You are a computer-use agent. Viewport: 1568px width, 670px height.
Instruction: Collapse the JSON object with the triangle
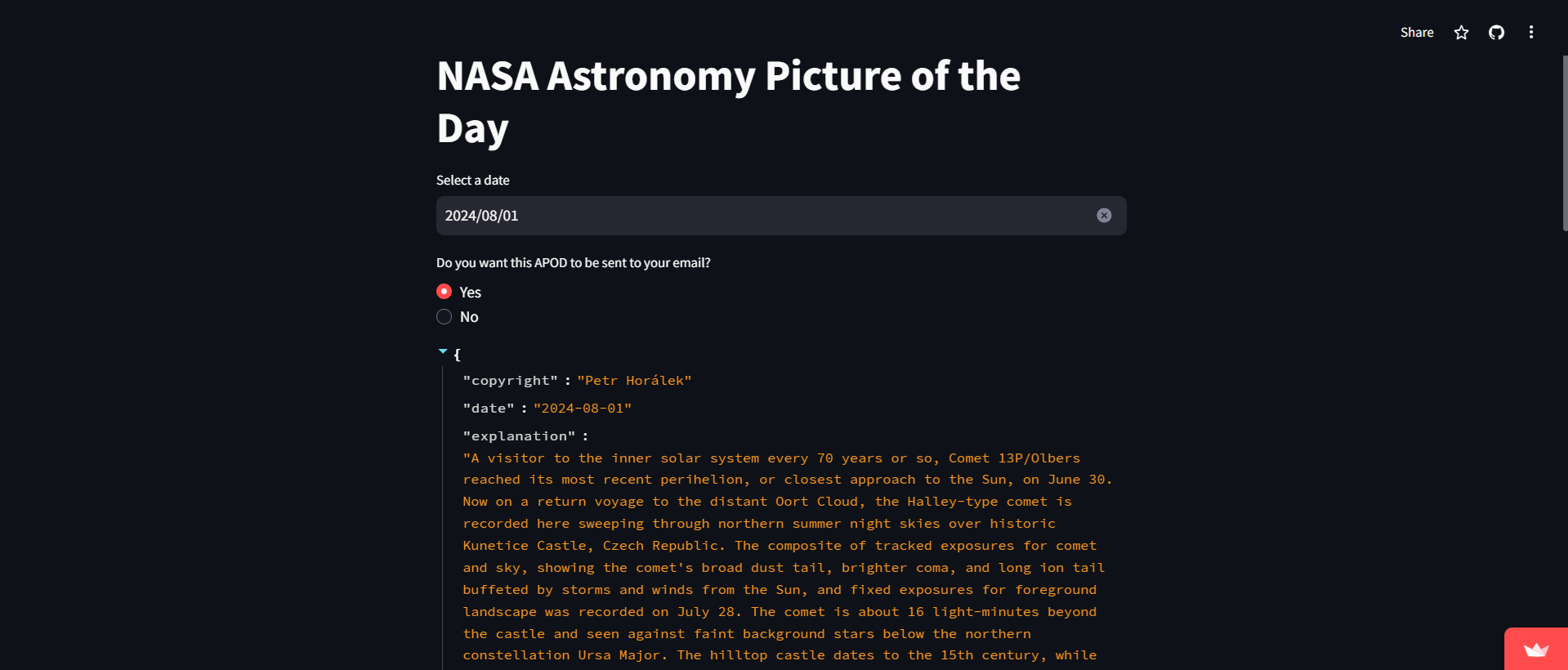click(443, 352)
